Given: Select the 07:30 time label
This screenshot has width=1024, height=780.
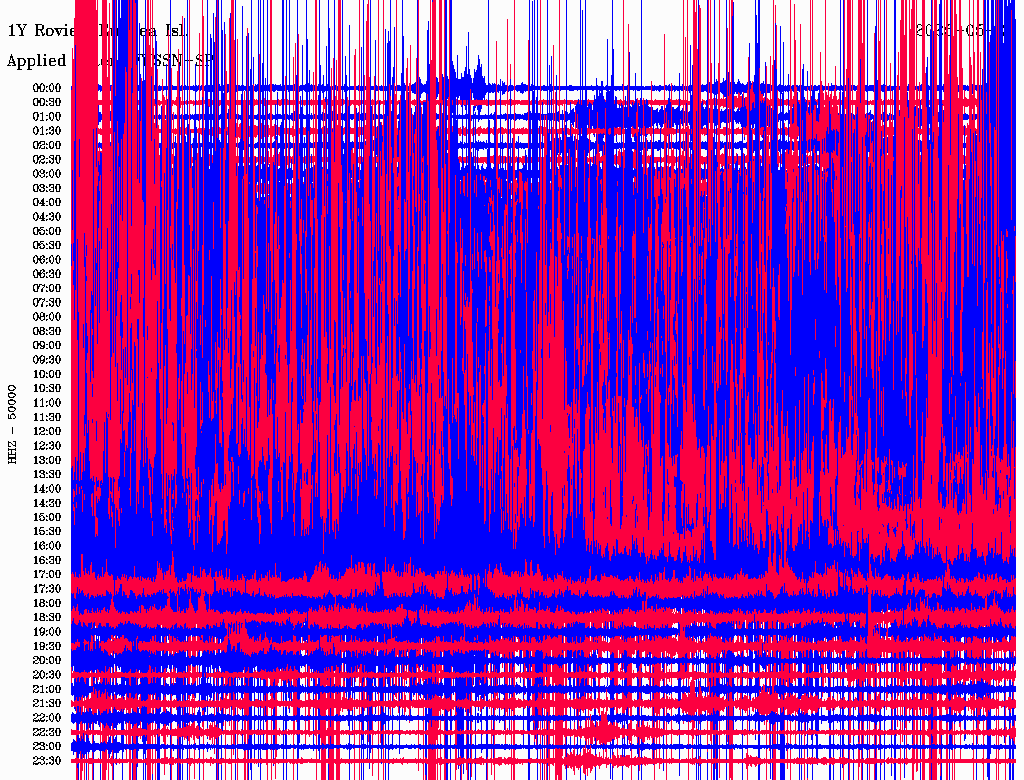Looking at the screenshot, I should (47, 303).
